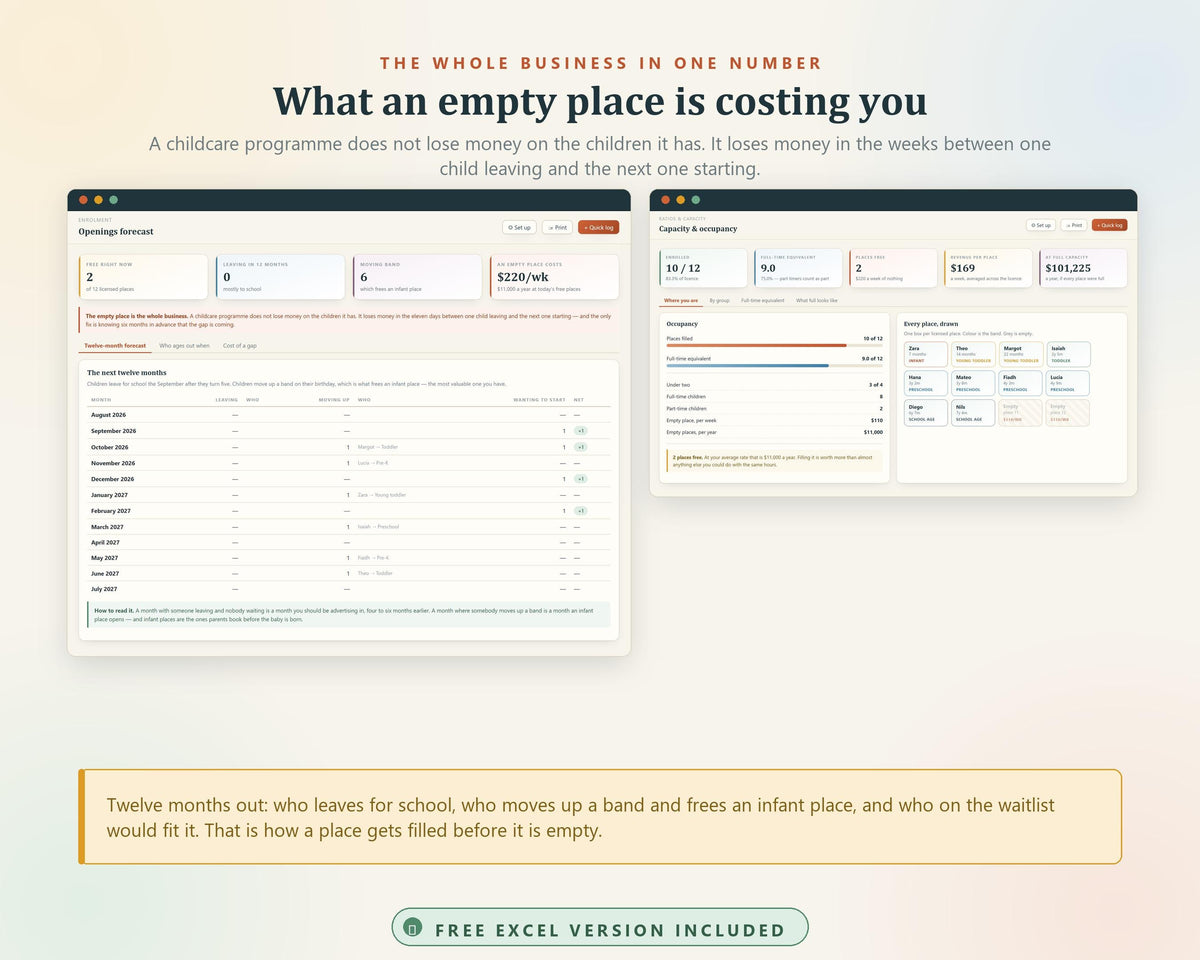1200x960 pixels.
Task: Click the Enrolled 10 / 12 card
Action: [703, 268]
